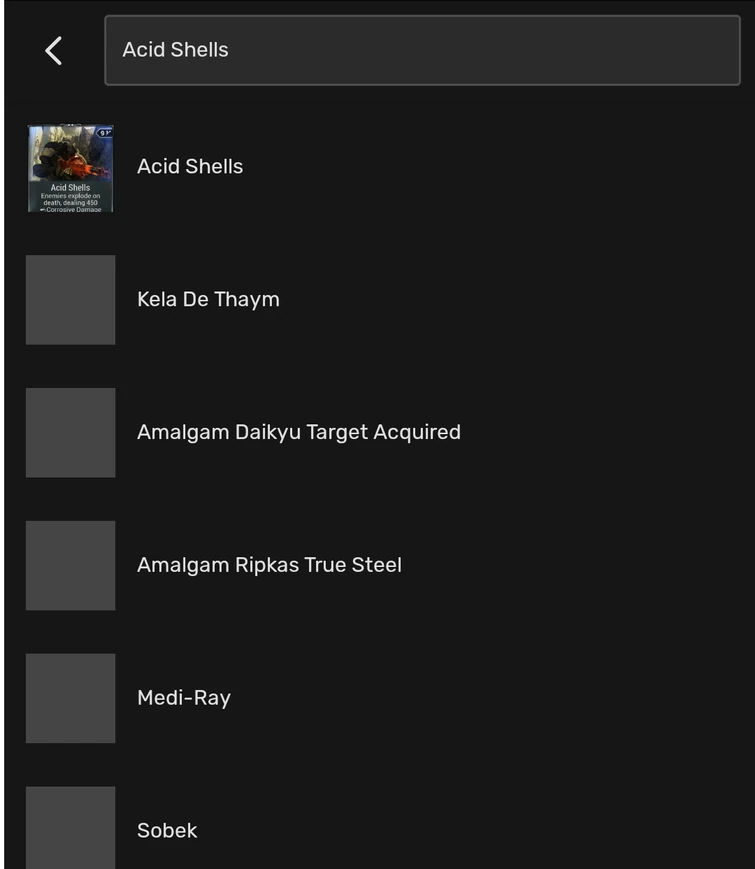Choose the Medi-Ray result label
The image size is (755, 869).
184,698
